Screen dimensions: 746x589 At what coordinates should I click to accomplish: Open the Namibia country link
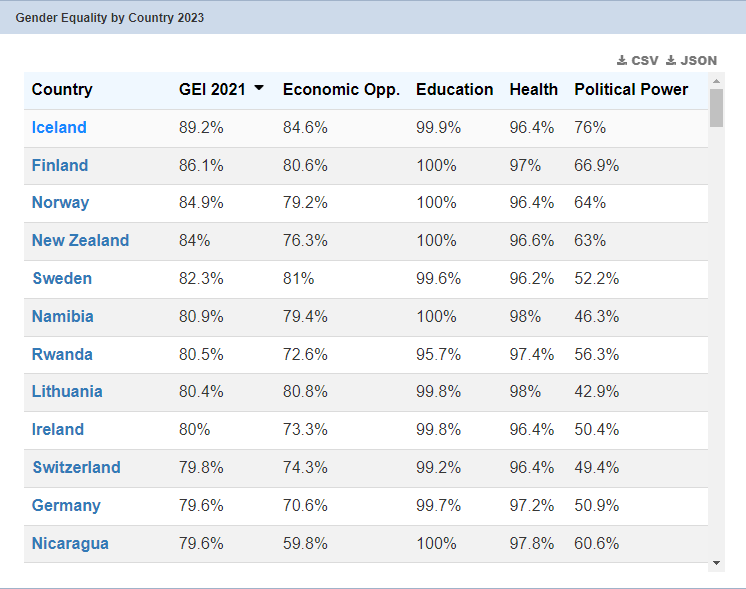(x=63, y=316)
